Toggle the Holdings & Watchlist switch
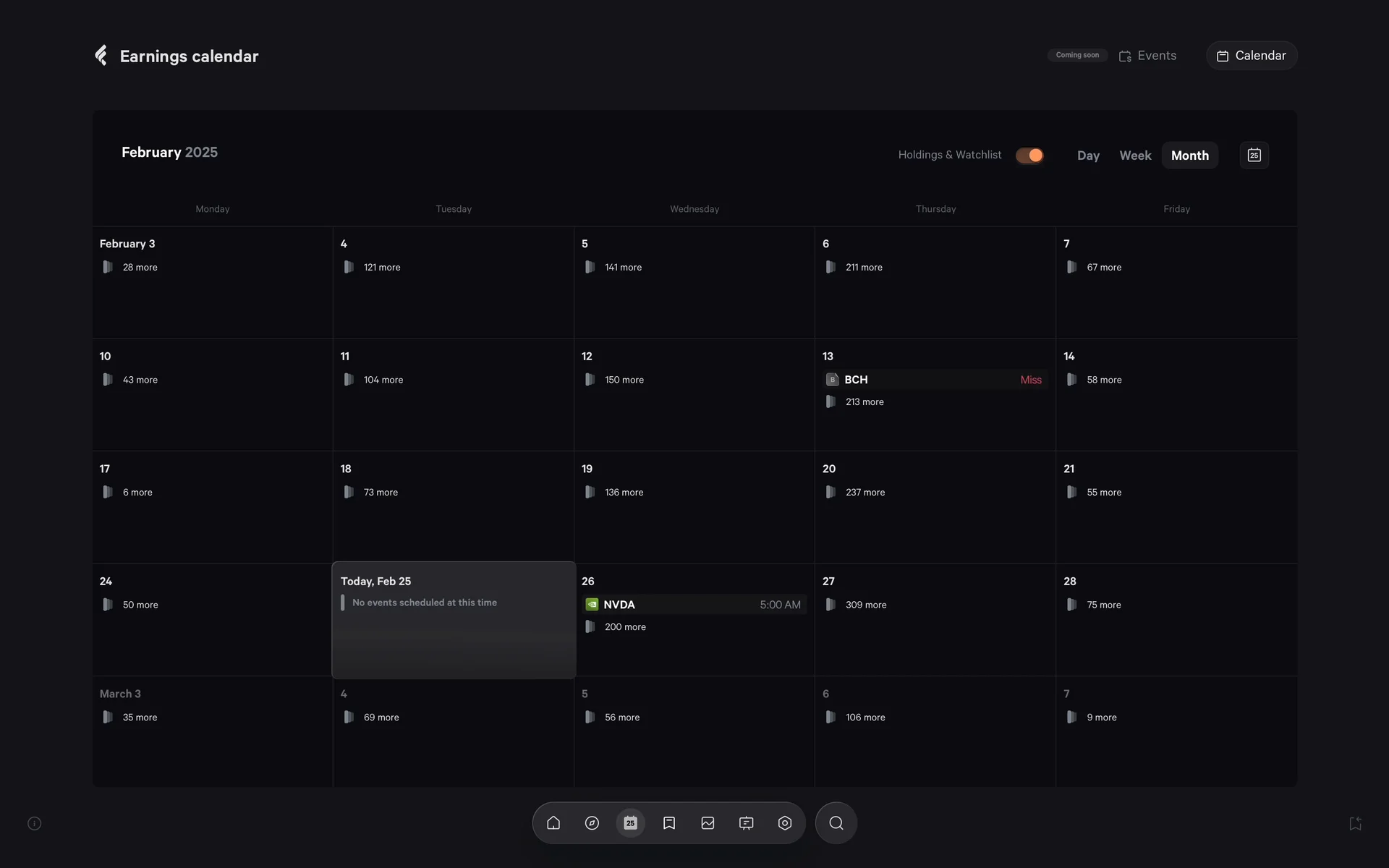 [x=1029, y=155]
